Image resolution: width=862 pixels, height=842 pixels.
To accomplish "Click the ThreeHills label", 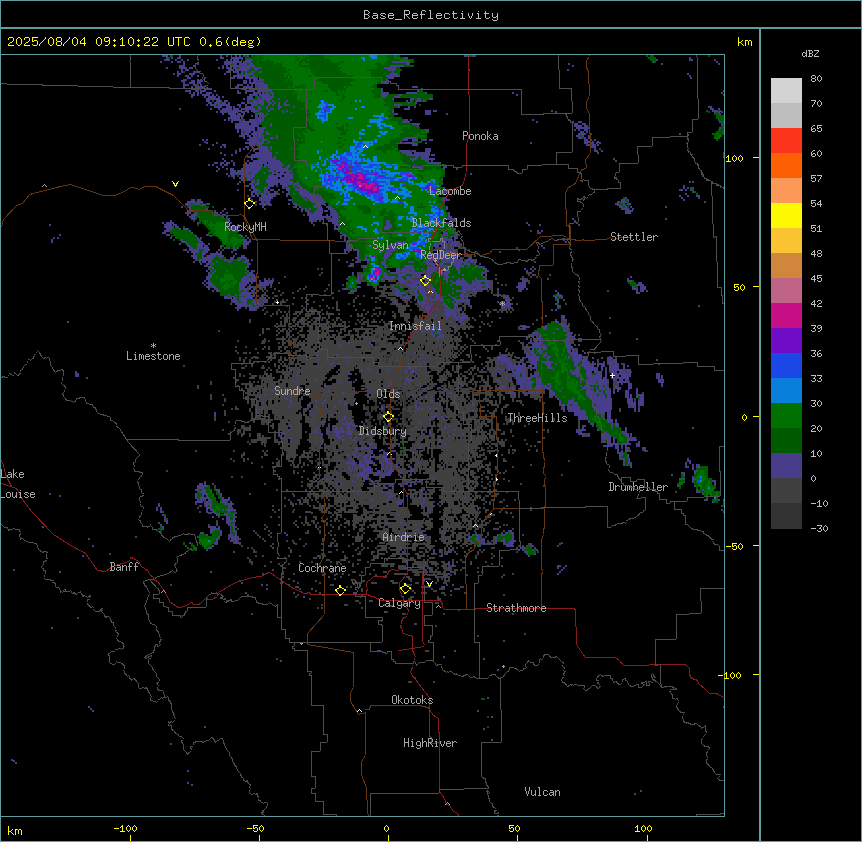I will click(537, 418).
